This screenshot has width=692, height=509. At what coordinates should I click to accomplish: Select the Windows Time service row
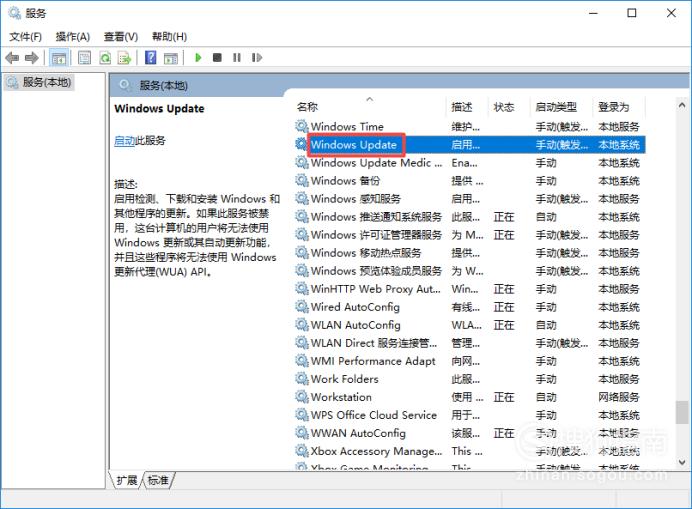(x=469, y=127)
